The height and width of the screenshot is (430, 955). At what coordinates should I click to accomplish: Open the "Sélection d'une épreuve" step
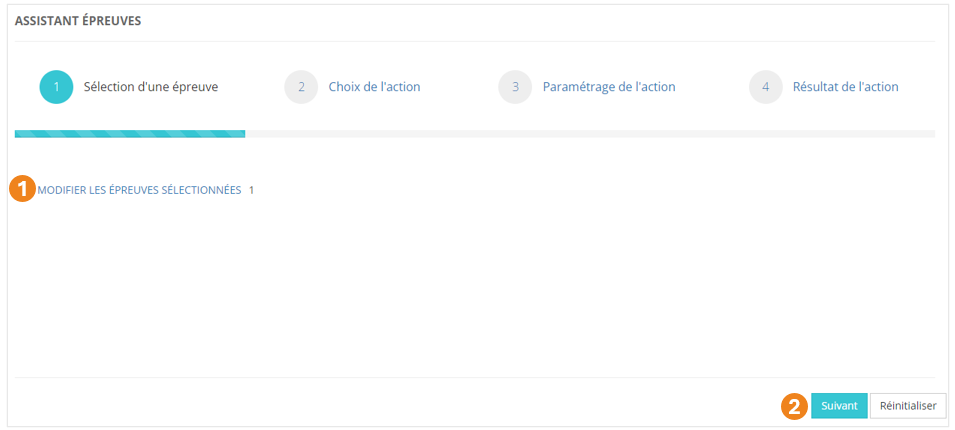[151, 87]
